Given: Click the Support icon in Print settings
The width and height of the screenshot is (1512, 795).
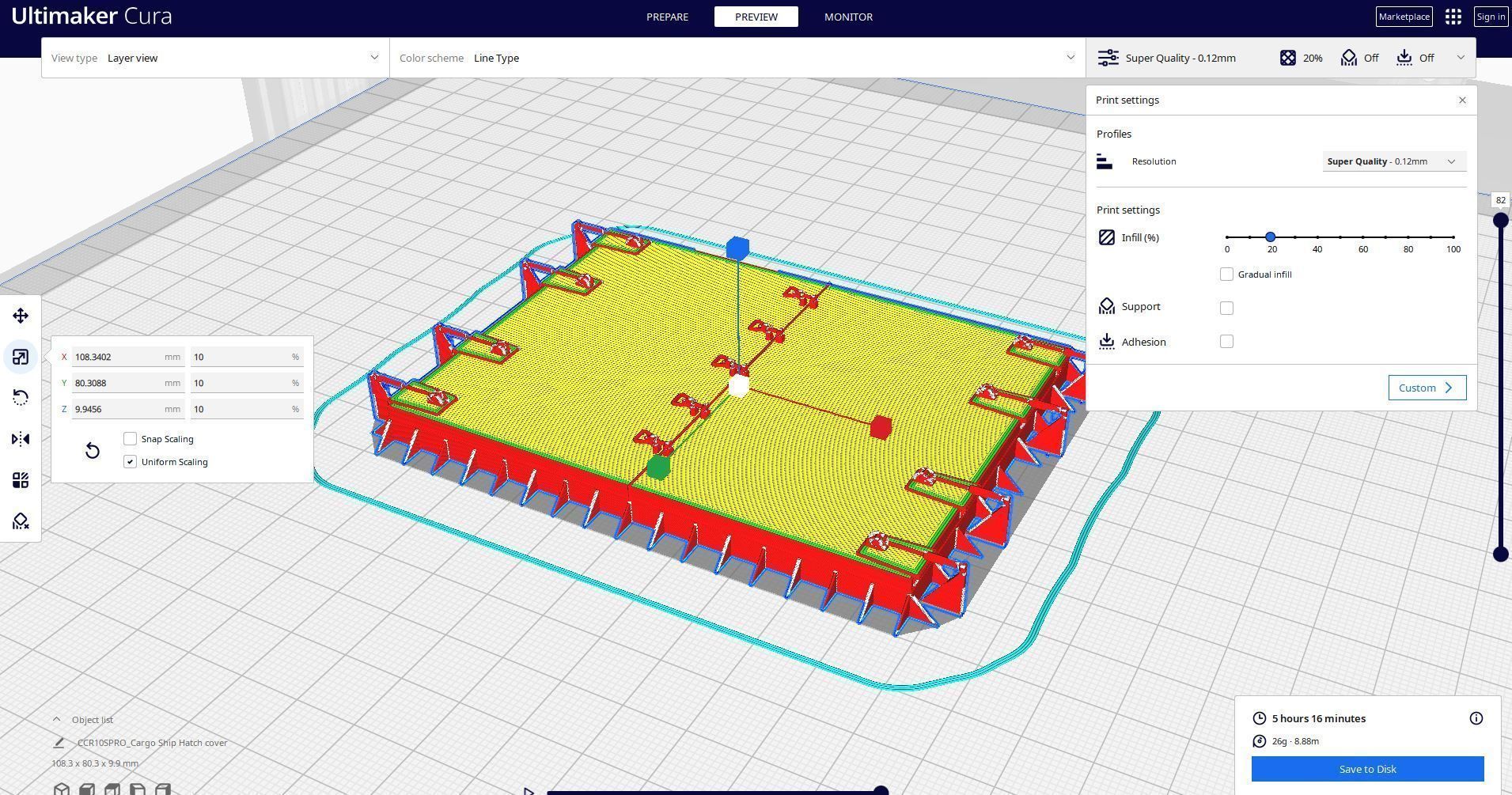Looking at the screenshot, I should [1107, 307].
